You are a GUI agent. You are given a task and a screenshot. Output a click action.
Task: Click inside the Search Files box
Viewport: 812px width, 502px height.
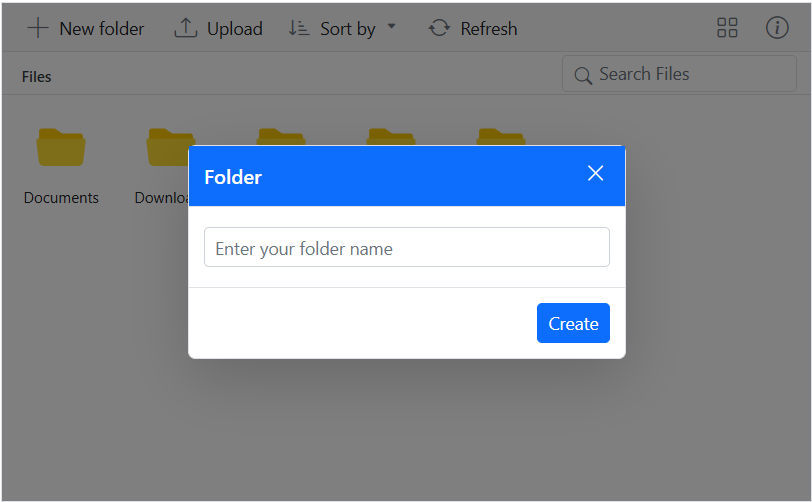click(x=680, y=74)
